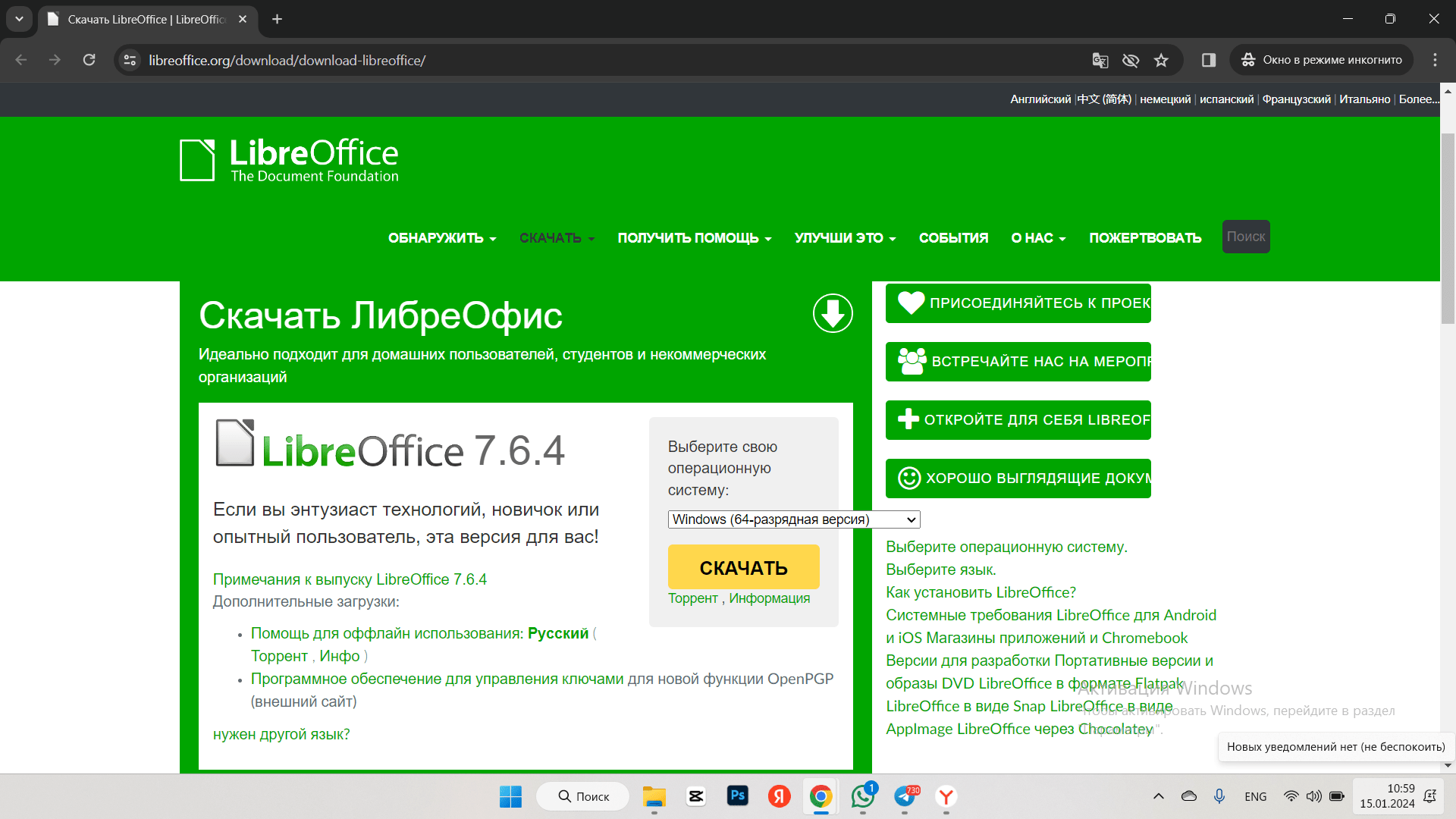
Task: Click the round download arrow icon
Action: point(833,313)
